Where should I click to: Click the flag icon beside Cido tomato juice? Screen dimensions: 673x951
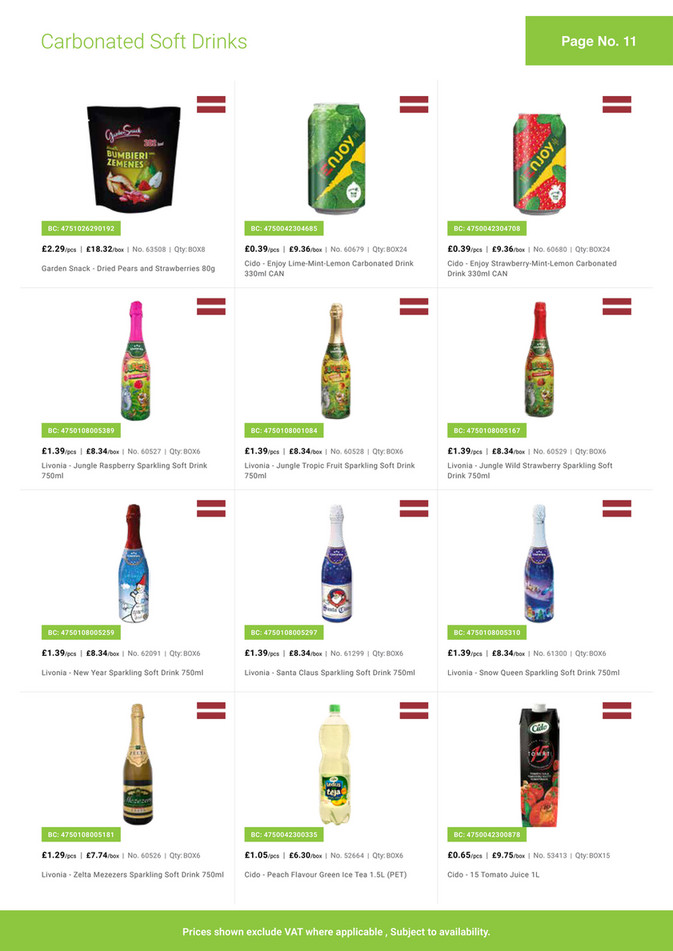[x=617, y=710]
